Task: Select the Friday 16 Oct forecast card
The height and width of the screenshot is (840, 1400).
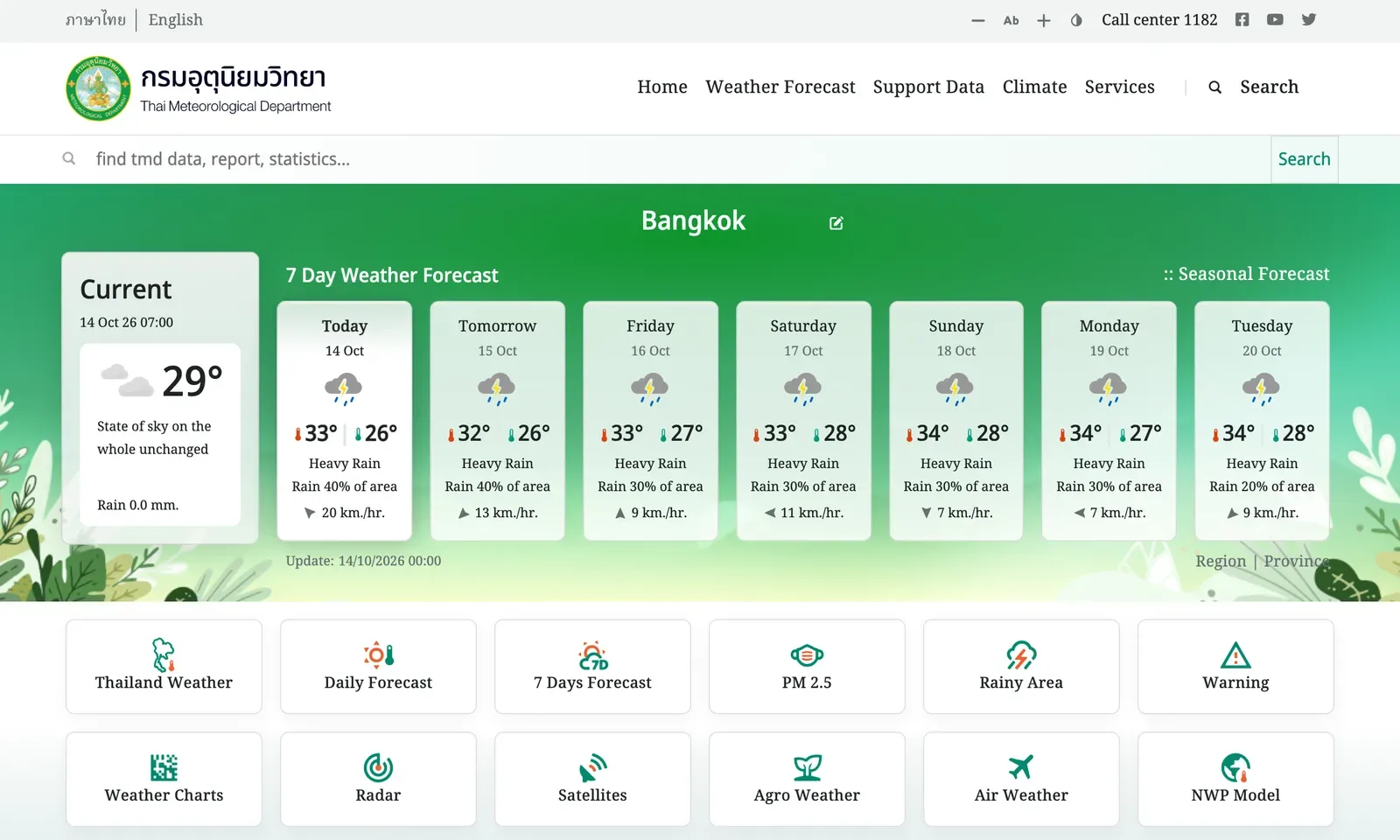Action: click(x=650, y=421)
